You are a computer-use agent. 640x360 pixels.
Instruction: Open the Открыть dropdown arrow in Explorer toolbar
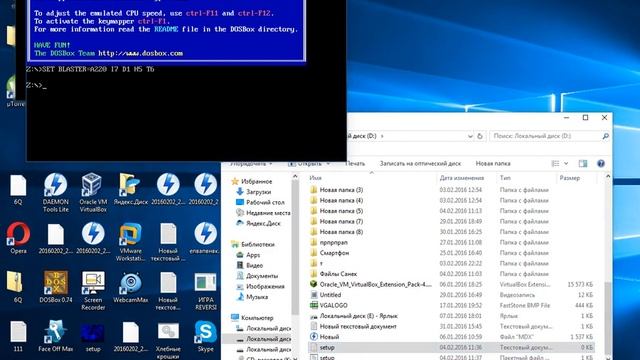[x=328, y=164]
